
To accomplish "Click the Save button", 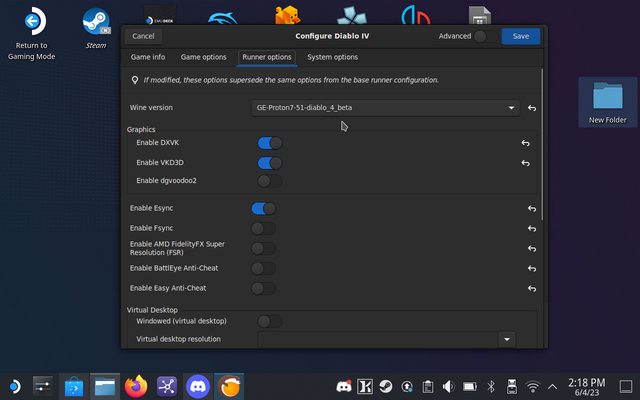I will click(520, 36).
